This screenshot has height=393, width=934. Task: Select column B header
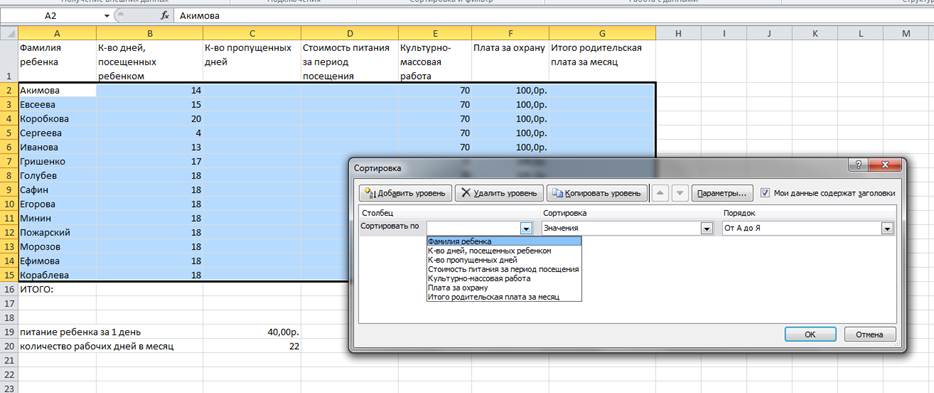coord(150,34)
